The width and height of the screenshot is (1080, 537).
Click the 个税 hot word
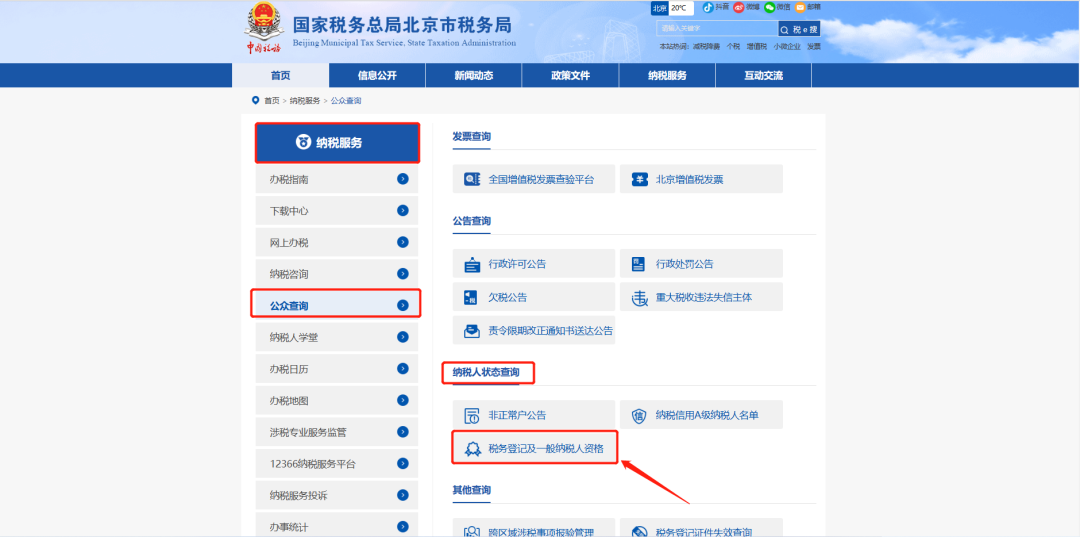click(733, 46)
